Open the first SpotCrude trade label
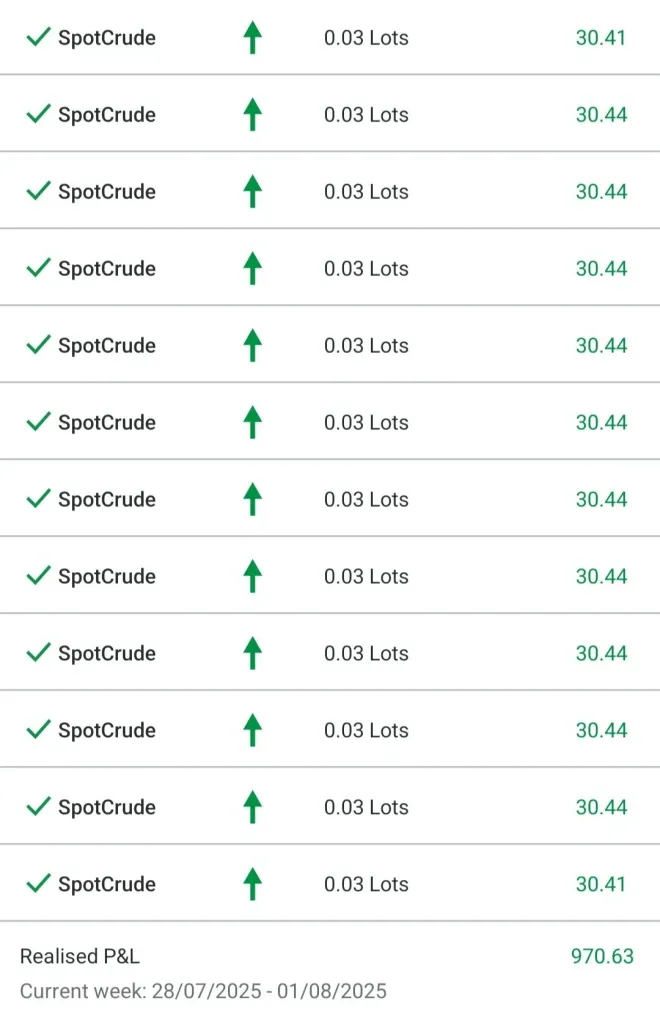 point(107,38)
